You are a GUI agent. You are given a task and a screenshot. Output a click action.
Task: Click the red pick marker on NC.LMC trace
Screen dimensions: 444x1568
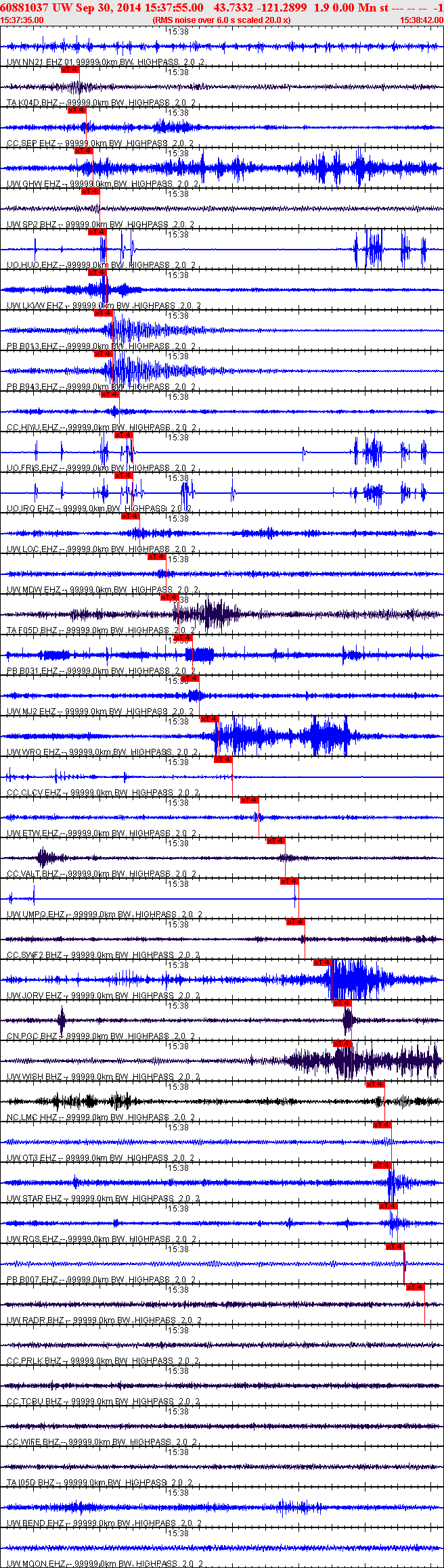click(375, 1084)
